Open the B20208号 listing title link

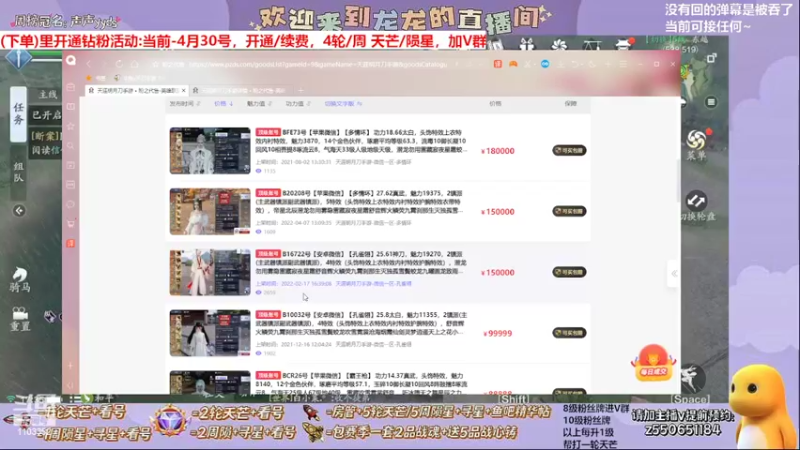click(x=361, y=202)
